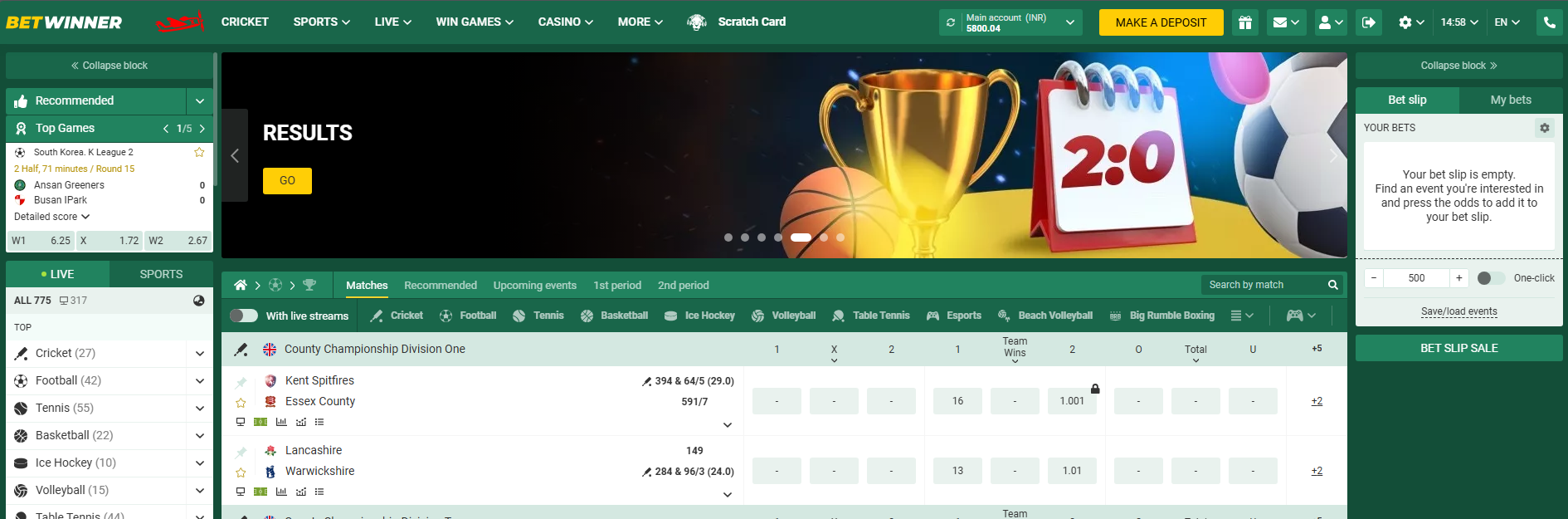Expand Tennis (55) in sidebar
This screenshot has width=1568, height=519.
click(199, 409)
